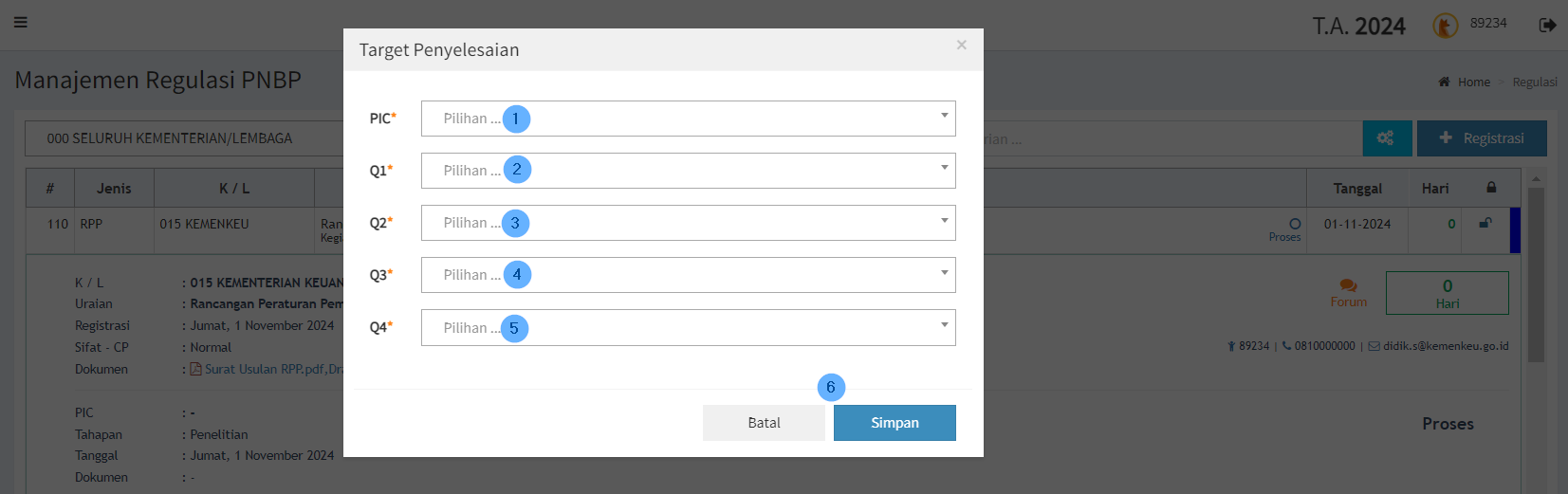
Task: Click the unlock icon in row 110
Action: click(1485, 224)
